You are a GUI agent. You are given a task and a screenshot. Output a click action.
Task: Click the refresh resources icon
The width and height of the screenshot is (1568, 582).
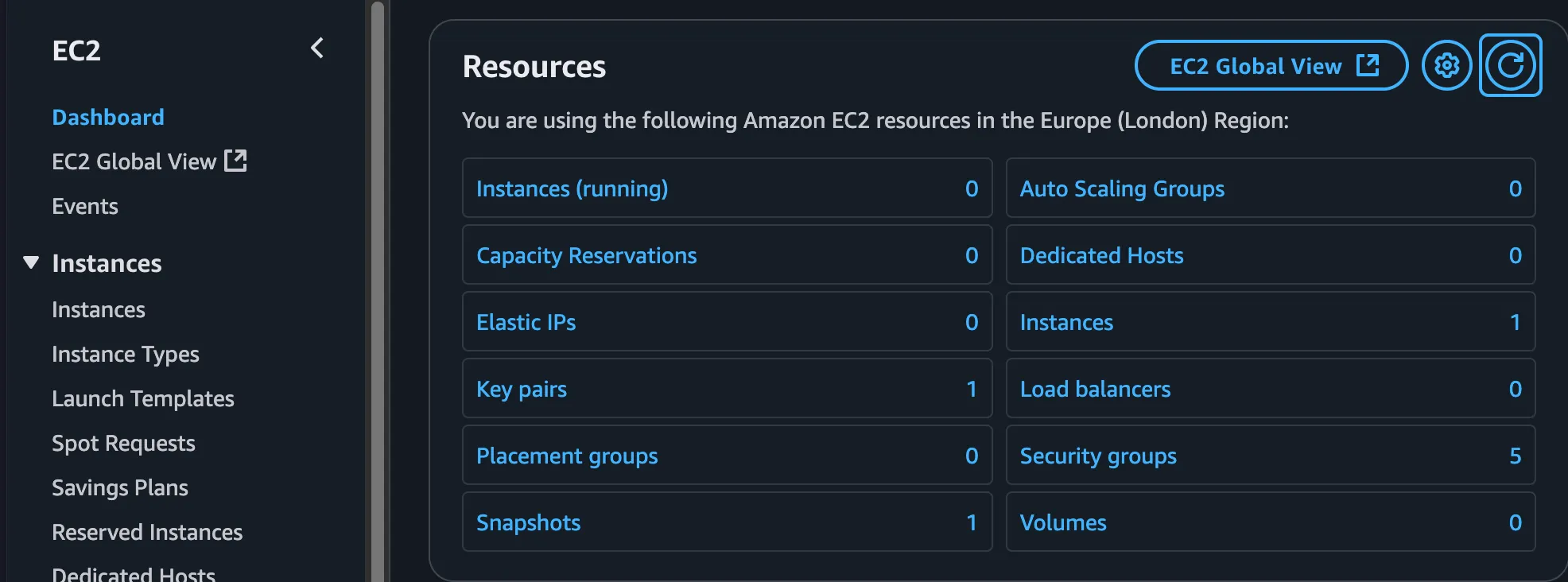point(1510,65)
